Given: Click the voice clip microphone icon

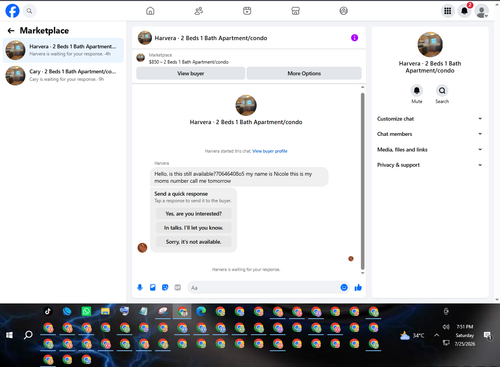Looking at the screenshot, I should coord(140,287).
